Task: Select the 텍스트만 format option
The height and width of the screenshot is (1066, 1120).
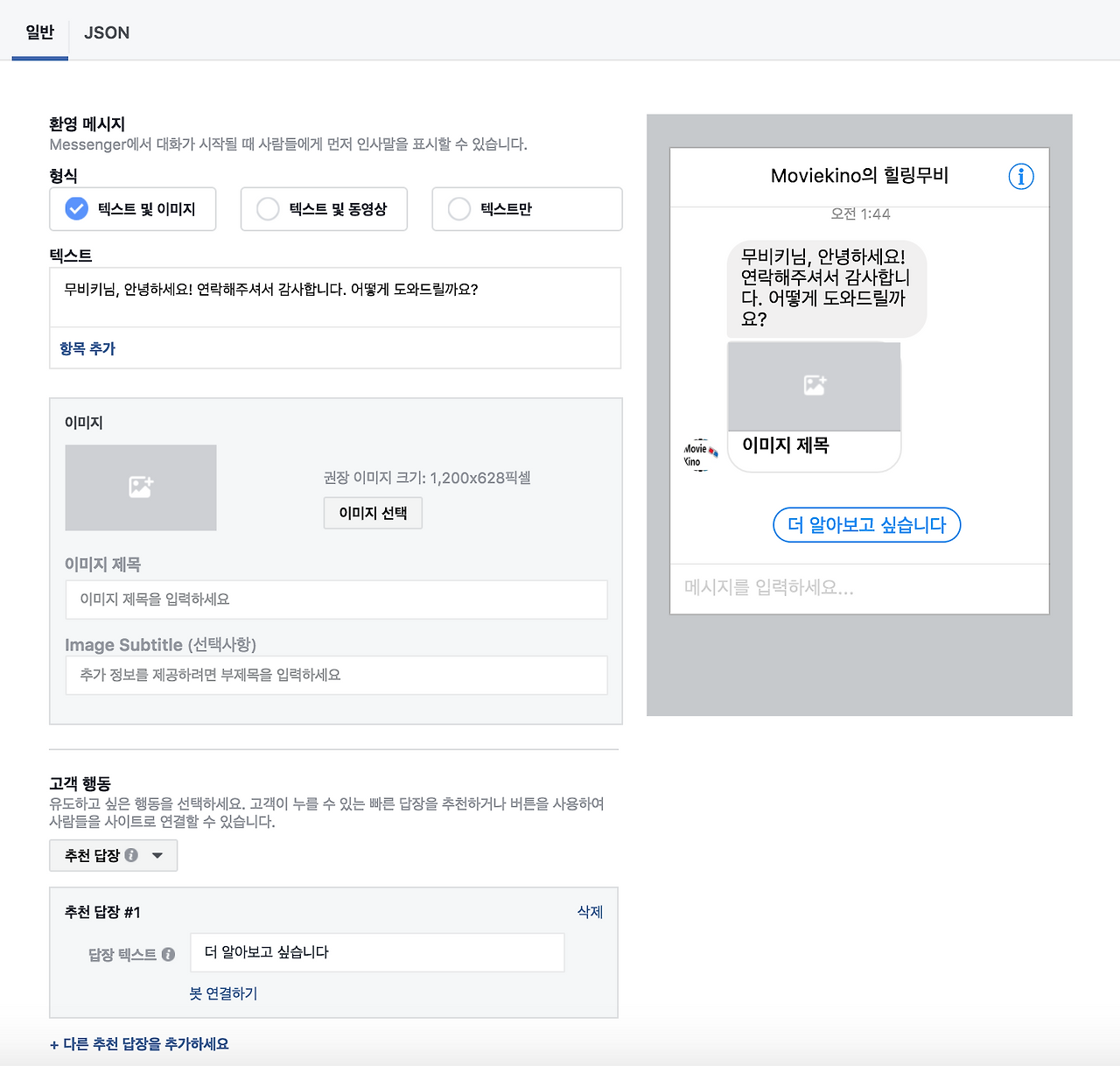Action: [x=458, y=209]
